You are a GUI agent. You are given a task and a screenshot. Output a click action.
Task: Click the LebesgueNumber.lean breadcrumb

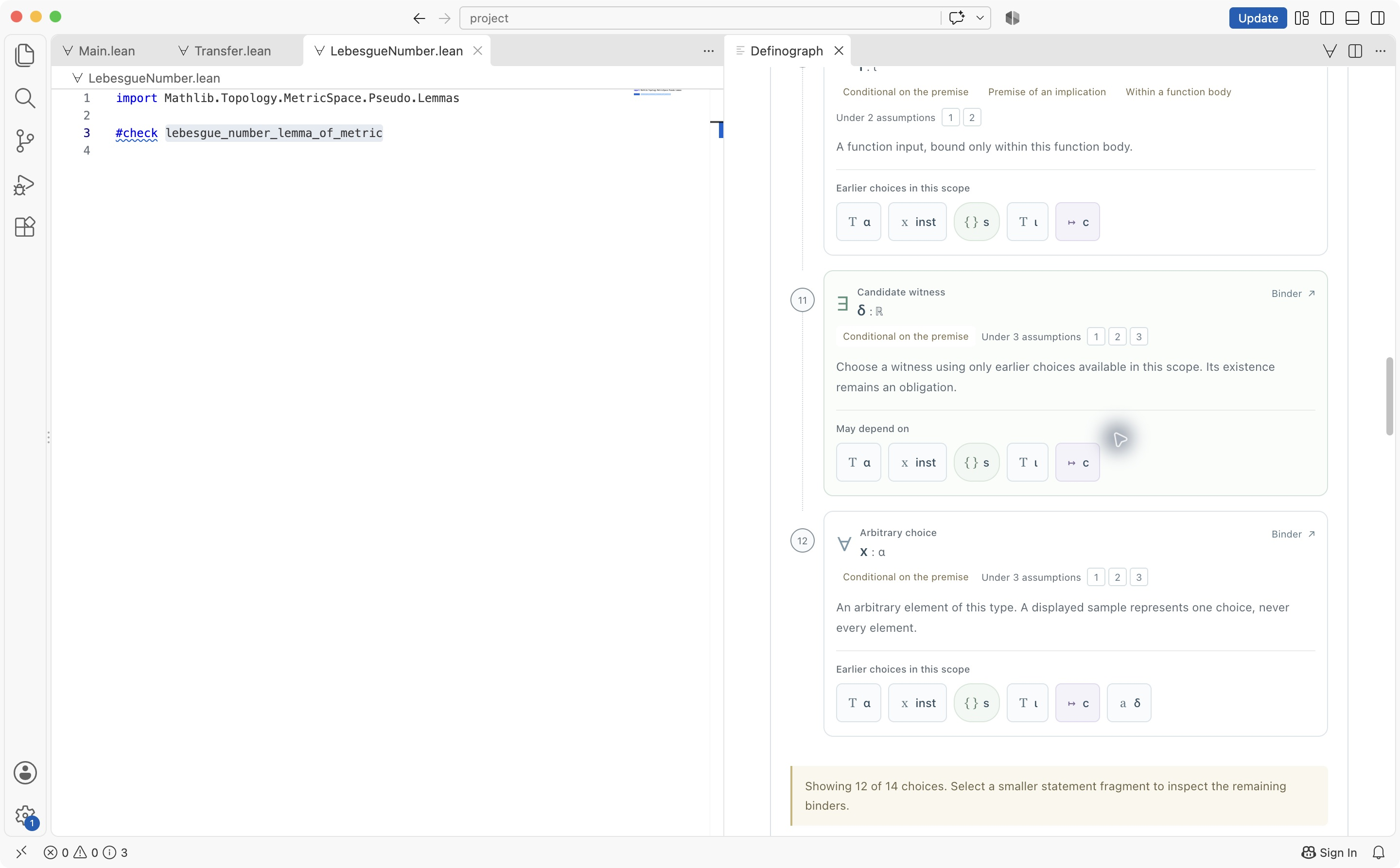(154, 78)
